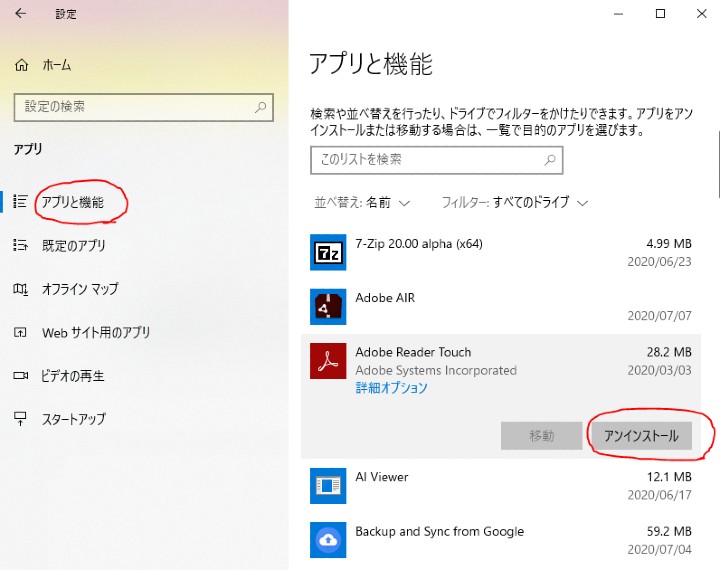Click the 59.2 MB size value

tap(669, 531)
